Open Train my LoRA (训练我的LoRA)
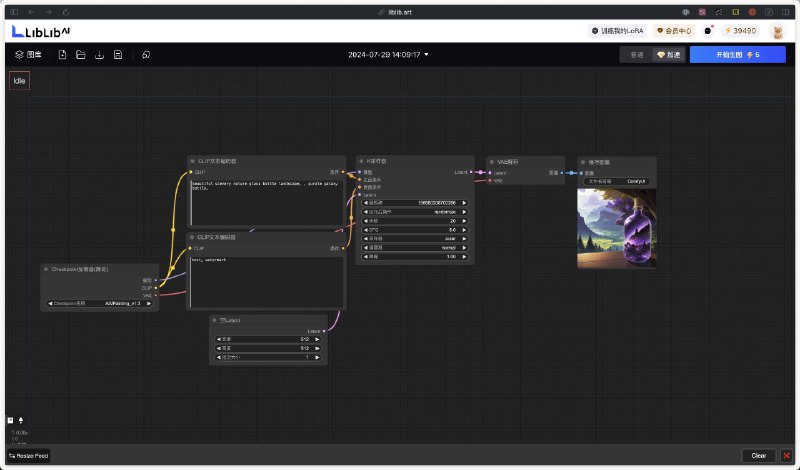The height and width of the screenshot is (470, 800). coord(617,31)
